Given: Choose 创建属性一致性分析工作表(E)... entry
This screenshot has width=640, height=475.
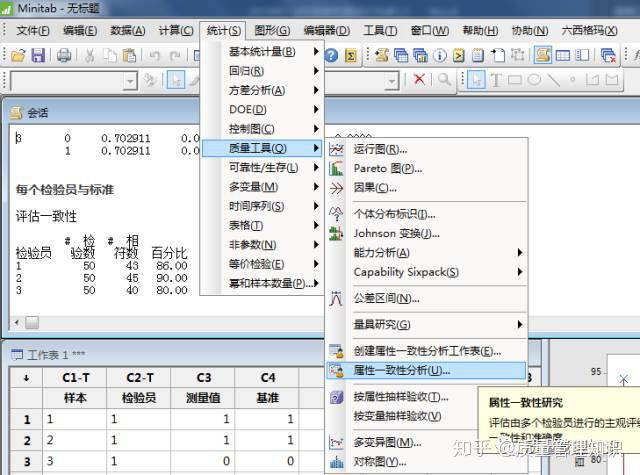Looking at the screenshot, I should pyautogui.click(x=427, y=351).
